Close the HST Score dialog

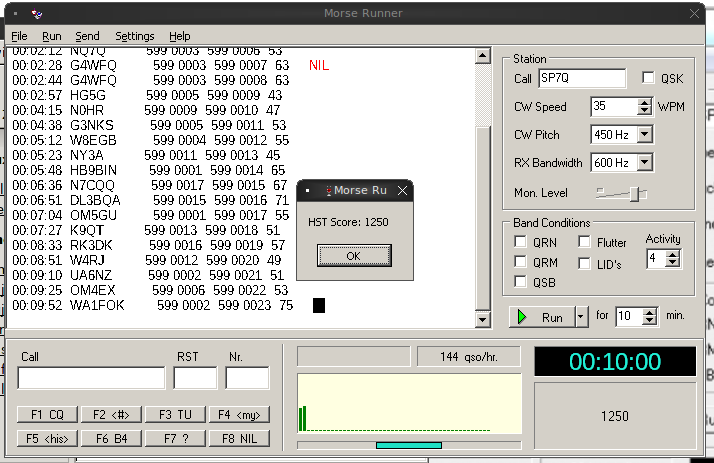pos(402,190)
